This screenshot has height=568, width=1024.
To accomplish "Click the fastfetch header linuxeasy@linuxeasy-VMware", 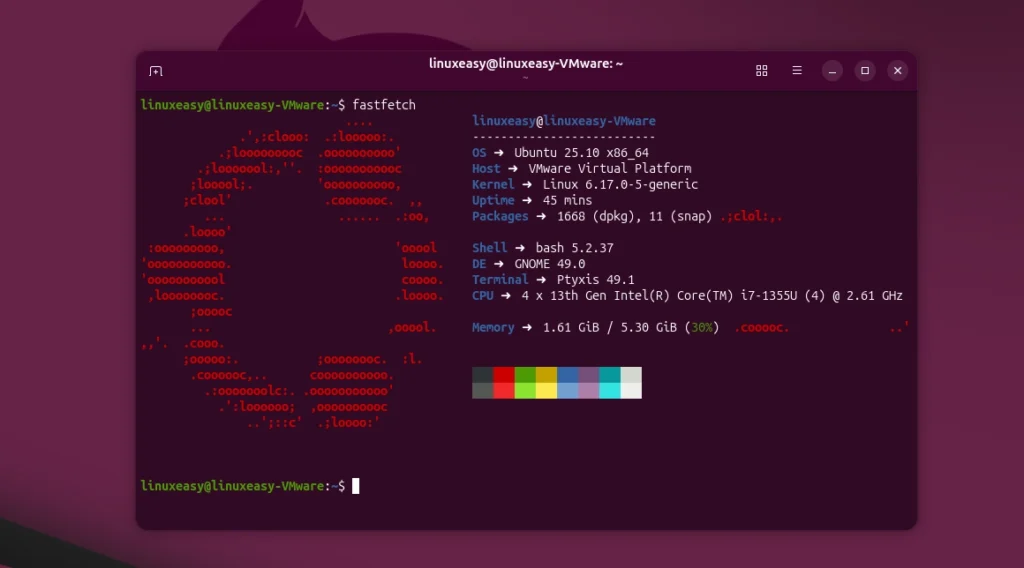I will click(x=564, y=121).
